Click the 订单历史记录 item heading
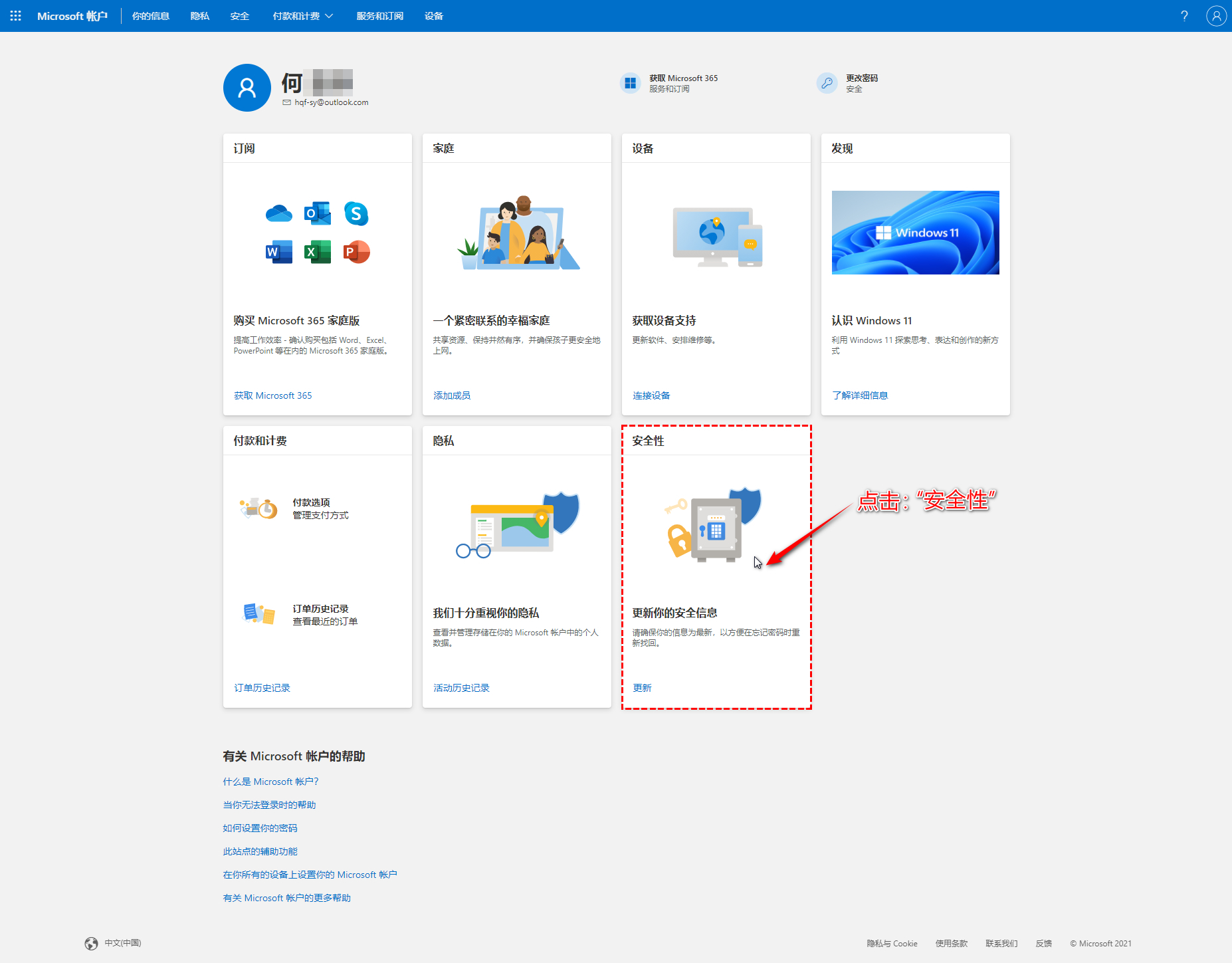 (321, 609)
